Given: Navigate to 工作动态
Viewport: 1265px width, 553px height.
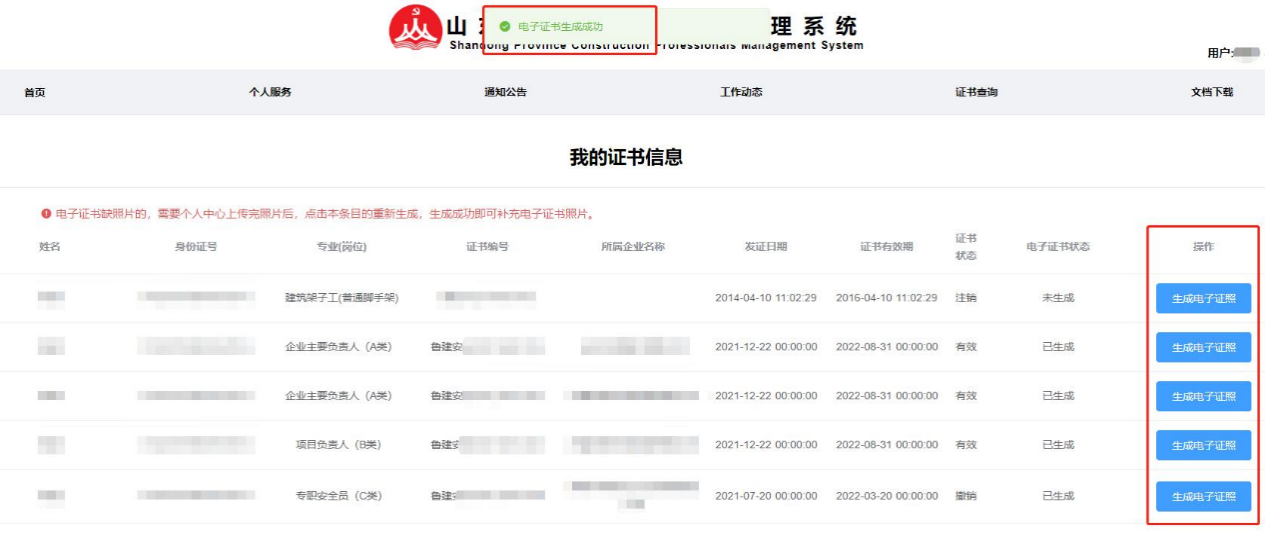Looking at the screenshot, I should [x=741, y=92].
